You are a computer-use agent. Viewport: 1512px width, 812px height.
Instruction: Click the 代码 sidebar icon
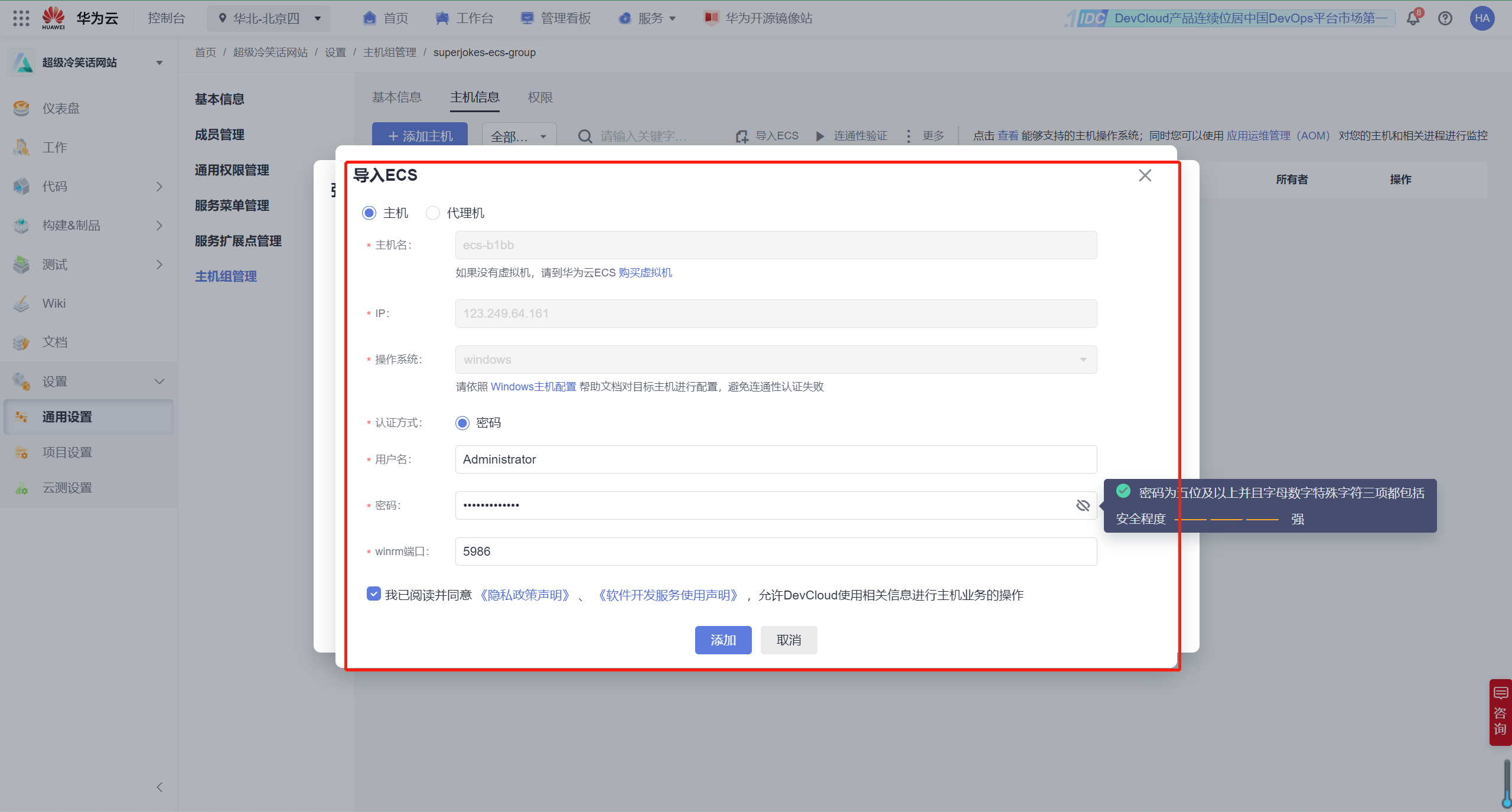coord(21,186)
